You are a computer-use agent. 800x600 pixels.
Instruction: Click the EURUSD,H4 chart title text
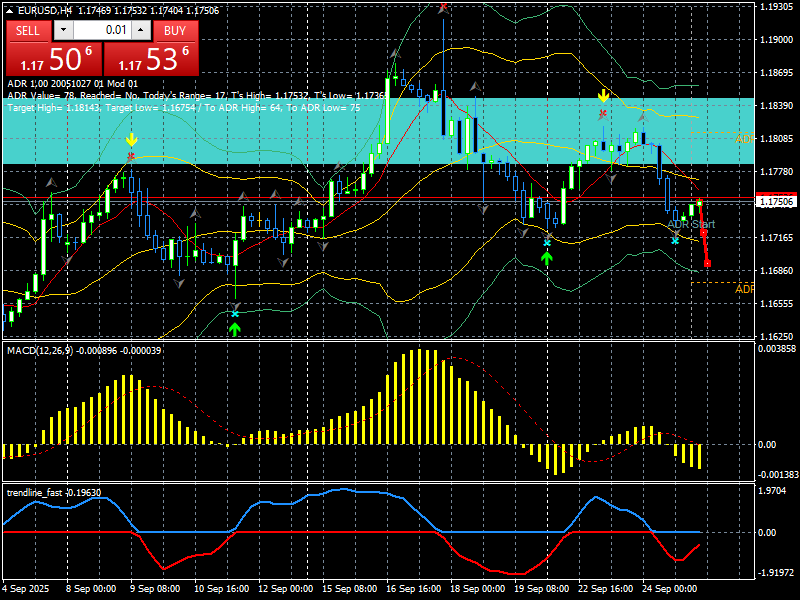click(x=43, y=11)
